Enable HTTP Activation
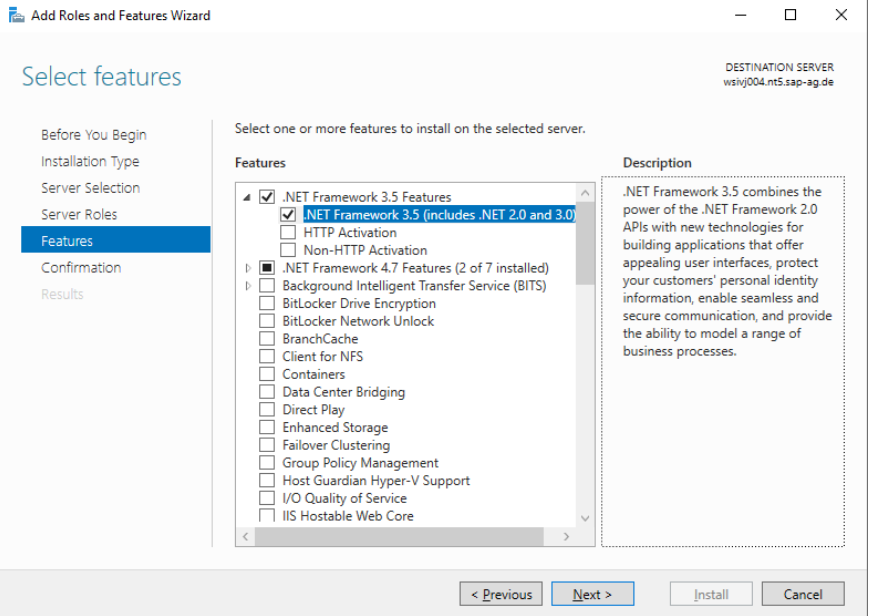Image resolution: width=869 pixels, height=616 pixels. [x=287, y=232]
